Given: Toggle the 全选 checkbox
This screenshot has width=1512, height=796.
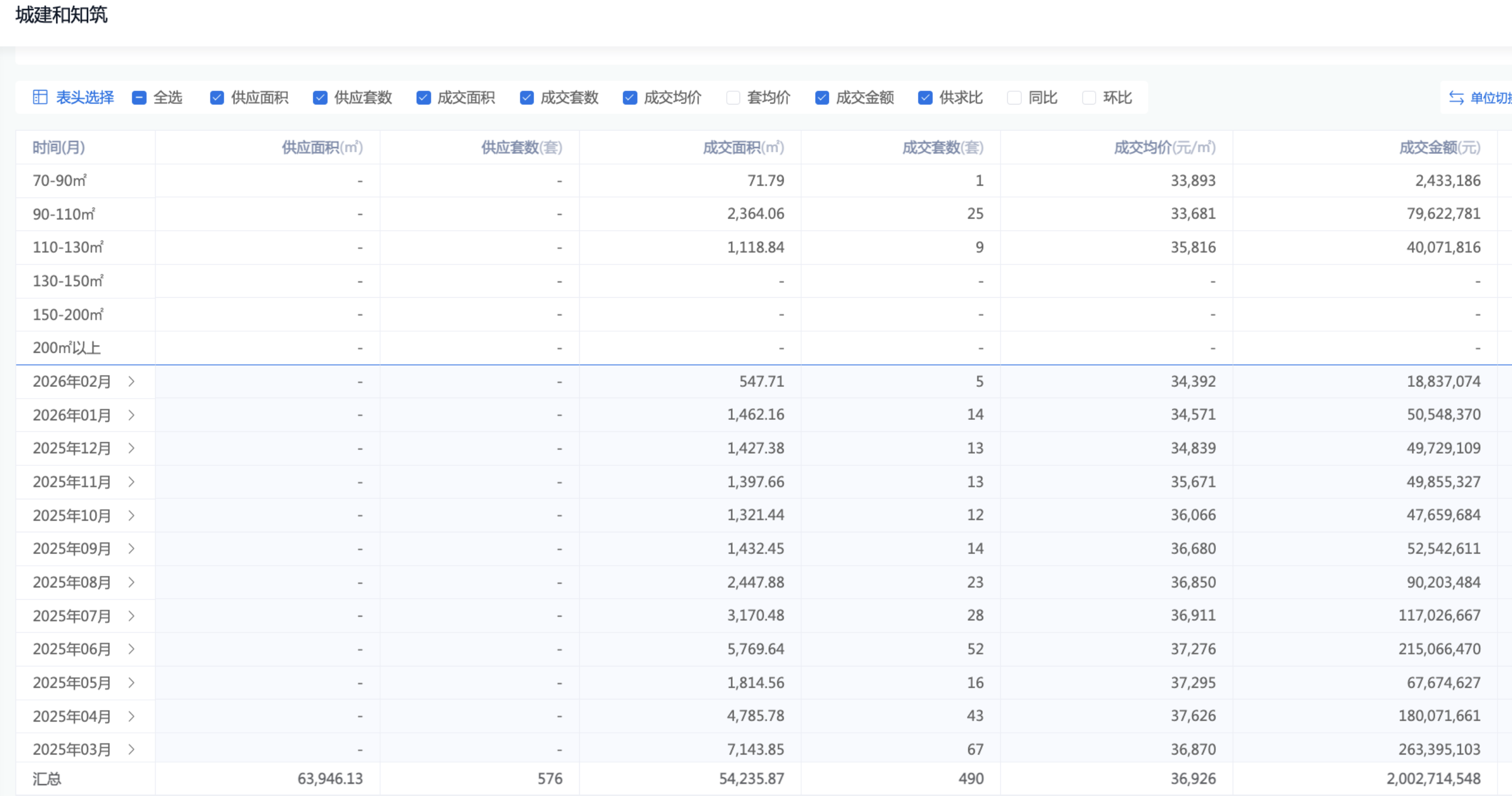Looking at the screenshot, I should click(x=139, y=97).
